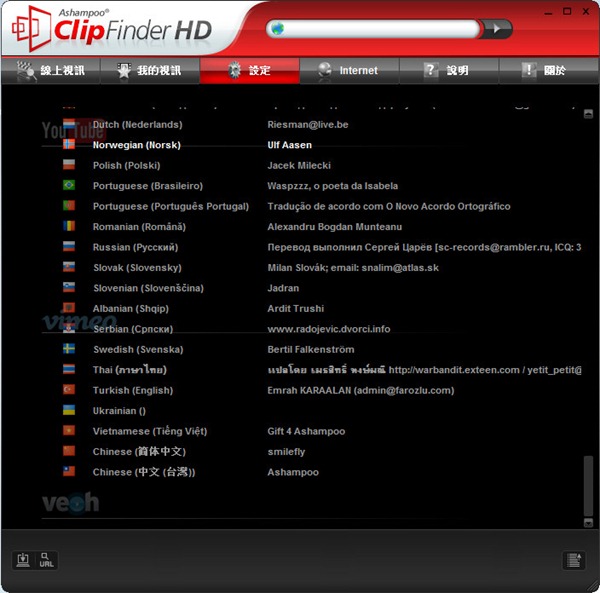This screenshot has width=600, height=593.
Task: Select Turkish (English) language
Action: [133, 390]
